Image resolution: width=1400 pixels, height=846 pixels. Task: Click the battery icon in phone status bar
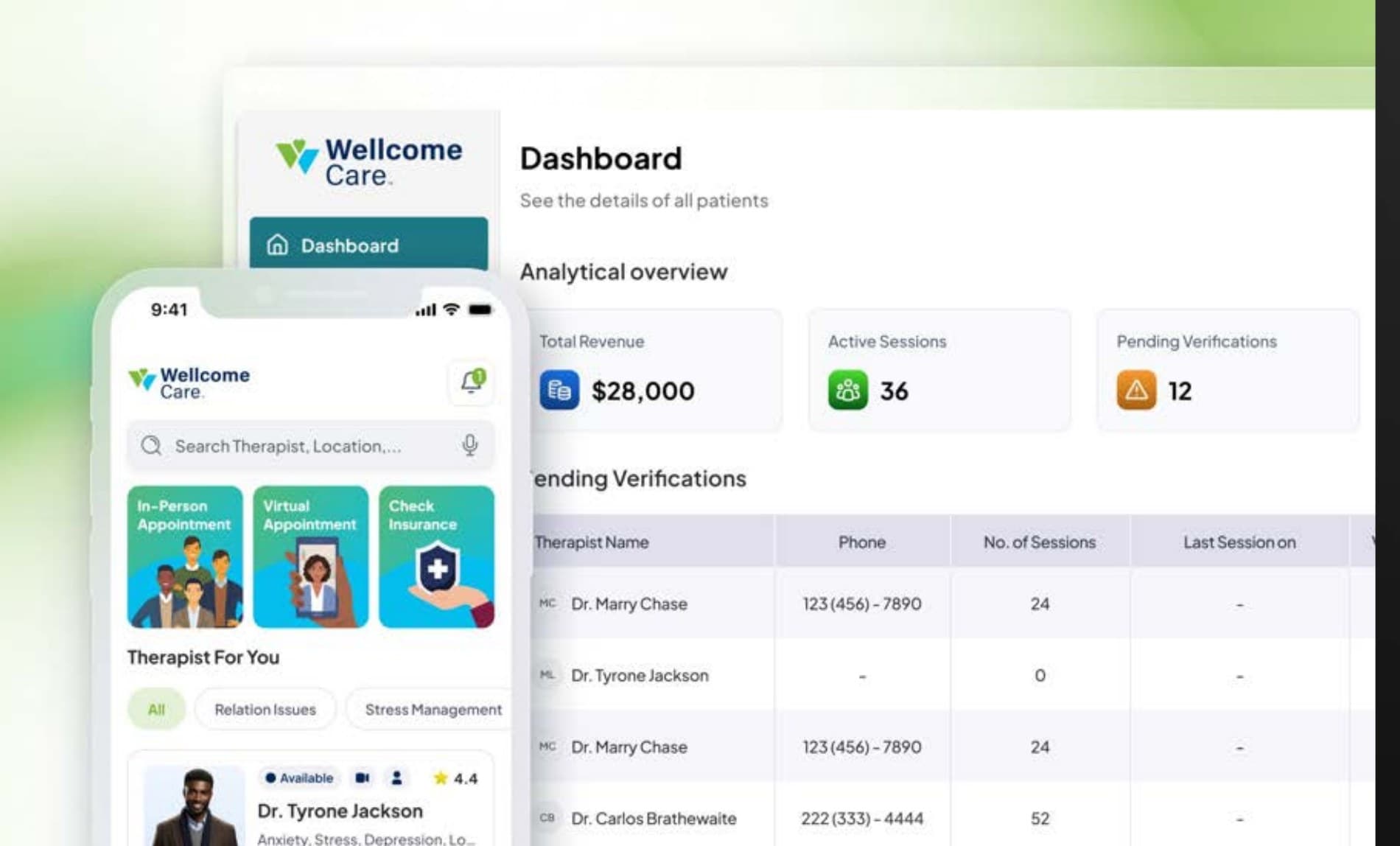[480, 310]
